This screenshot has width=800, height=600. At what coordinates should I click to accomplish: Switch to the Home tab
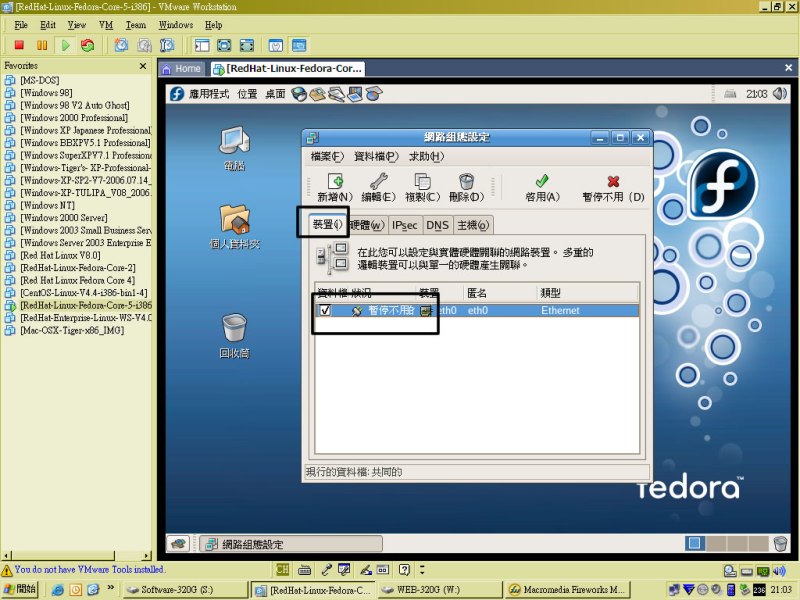point(181,68)
